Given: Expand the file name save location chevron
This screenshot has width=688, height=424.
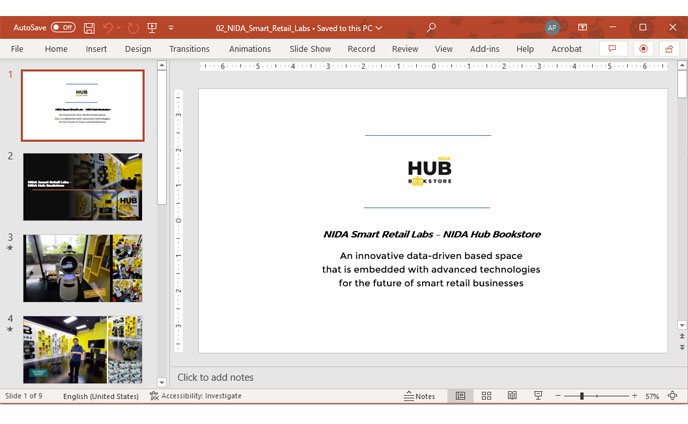Looking at the screenshot, I should [x=379, y=28].
